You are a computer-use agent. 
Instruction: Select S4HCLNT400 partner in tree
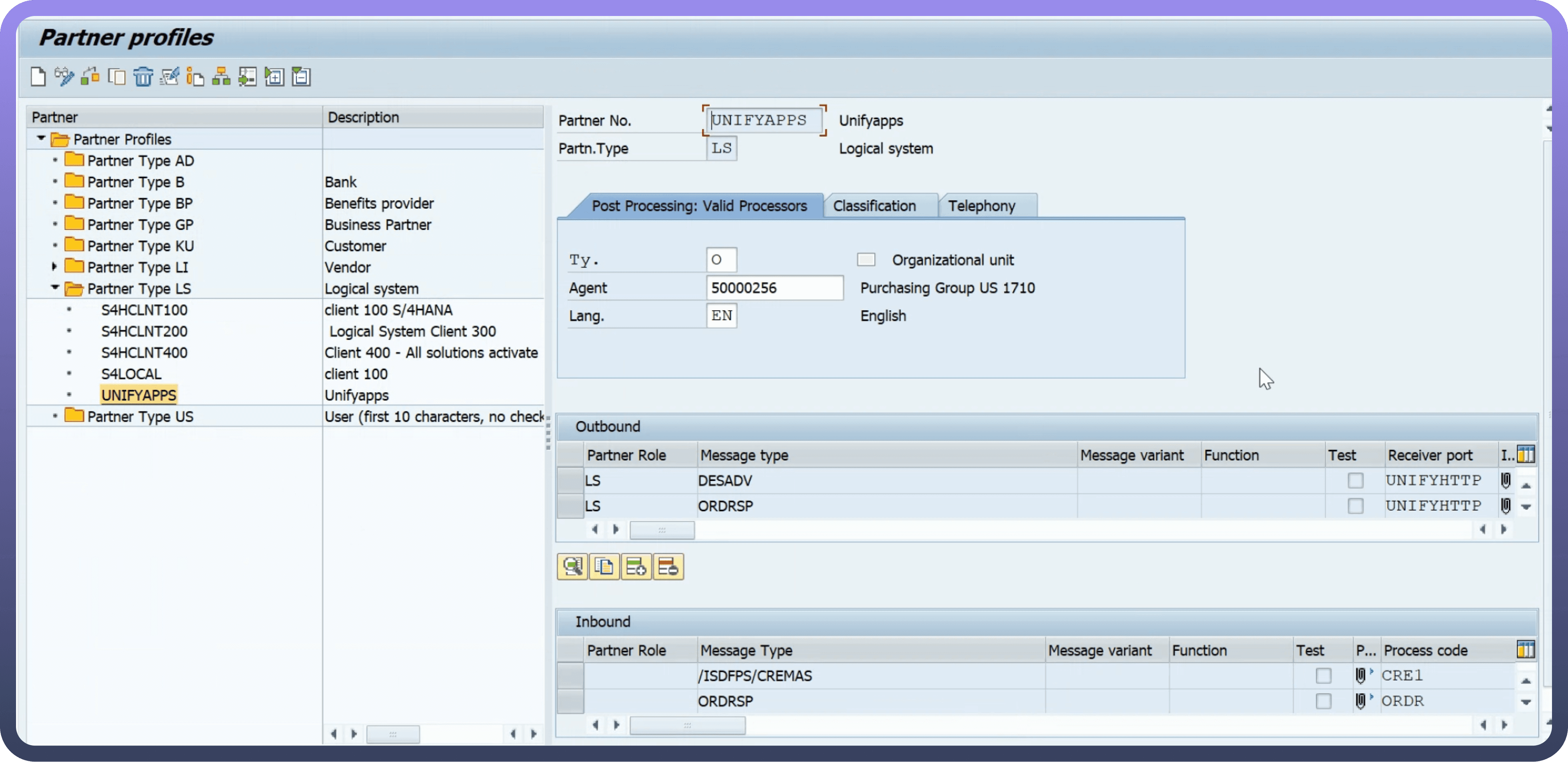(x=144, y=353)
